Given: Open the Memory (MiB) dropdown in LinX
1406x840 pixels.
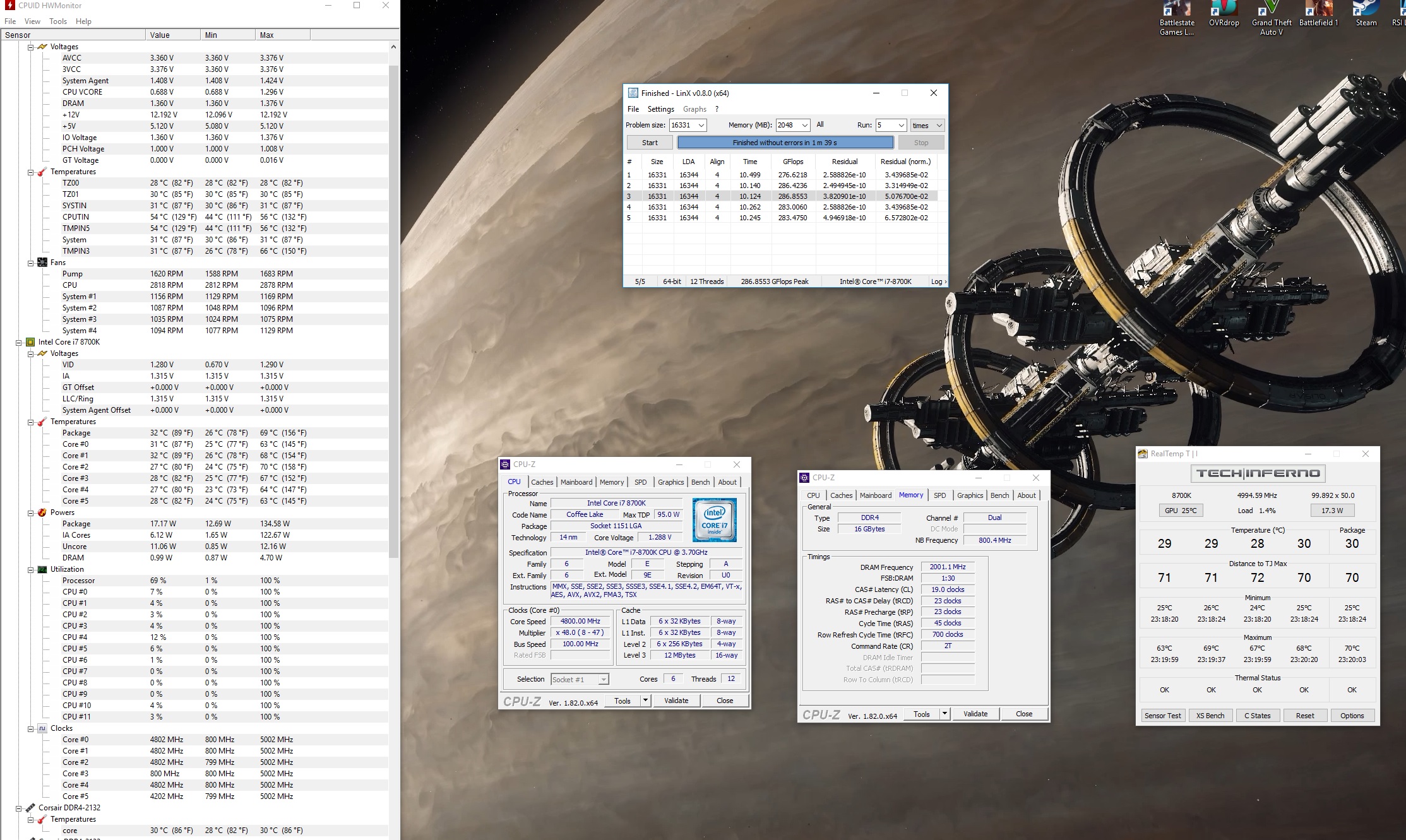Looking at the screenshot, I should tap(804, 125).
